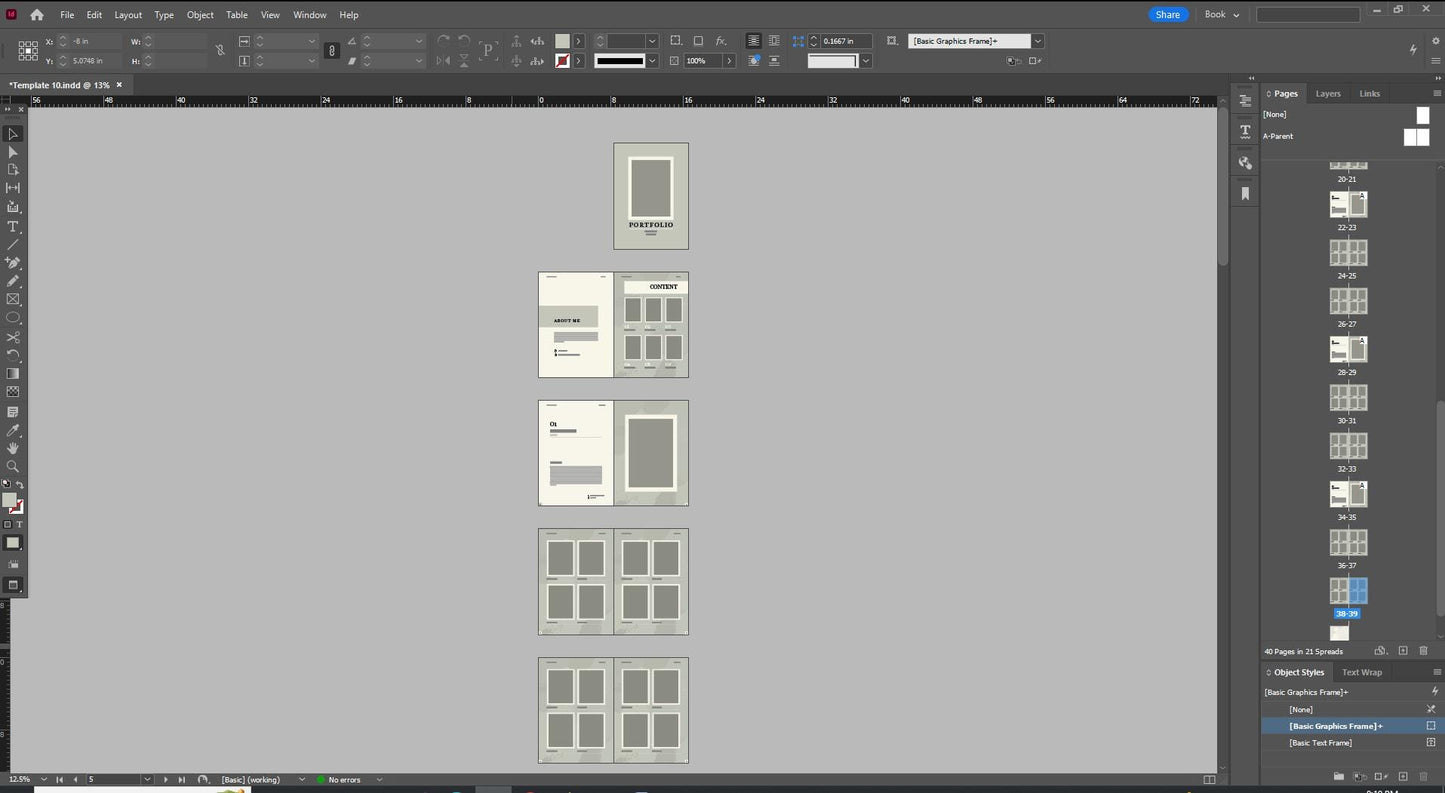The image size is (1445, 793).
Task: Toggle constrain proportions for width and height
Action: coord(220,50)
